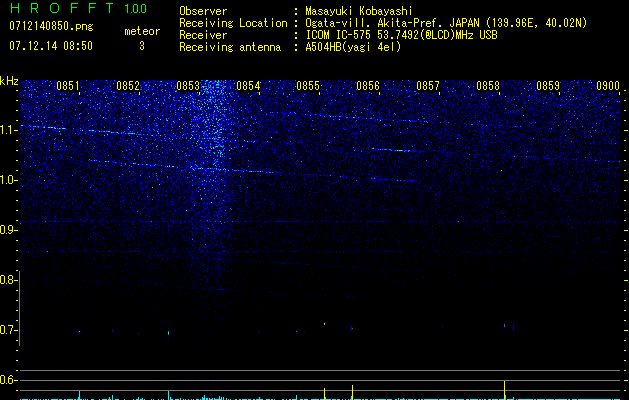
Task: Click the kHz axis unit label
Action: [9, 81]
